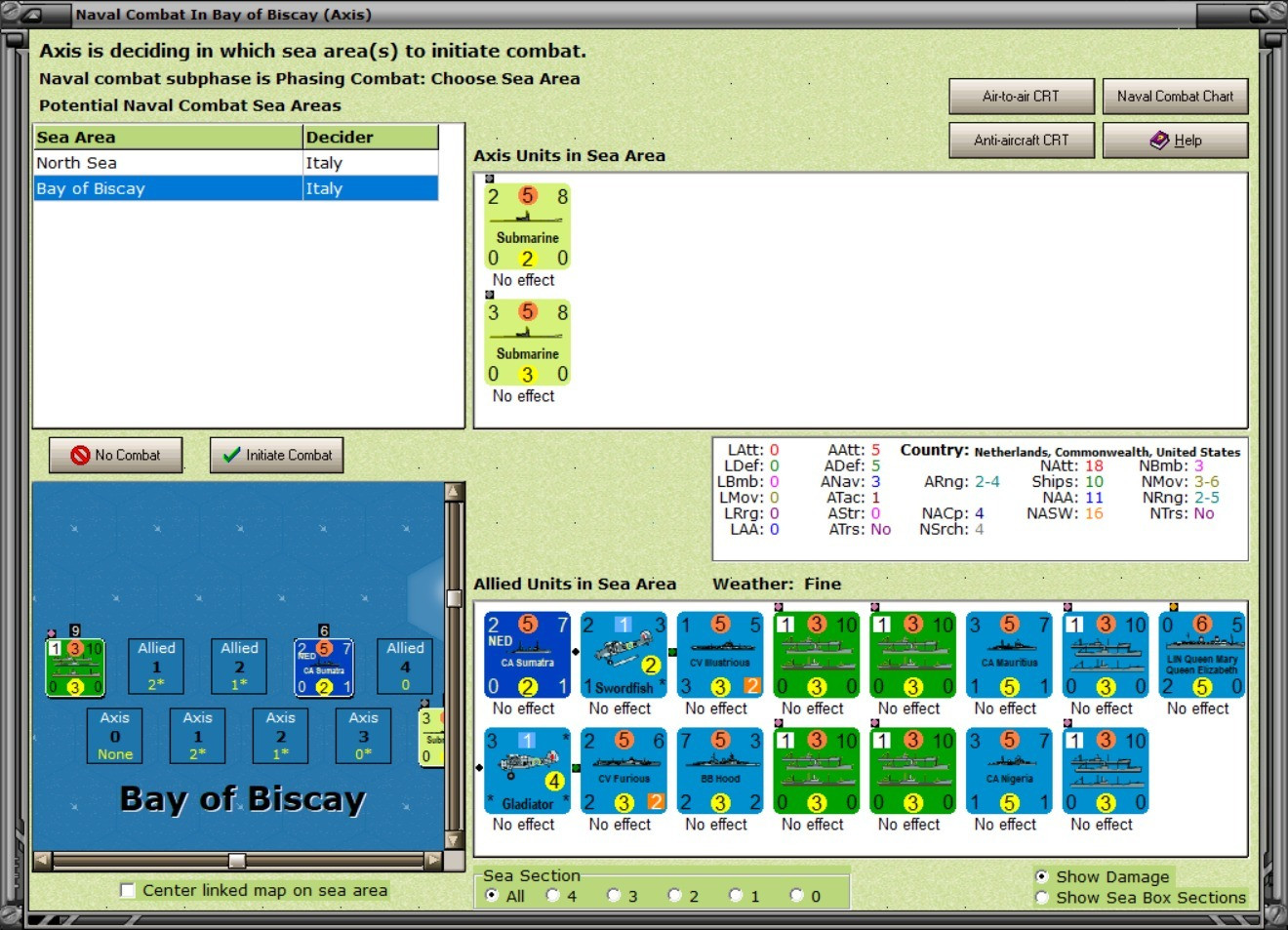Click the Weather: Fine label
The height and width of the screenshot is (930, 1288).
pos(777,584)
